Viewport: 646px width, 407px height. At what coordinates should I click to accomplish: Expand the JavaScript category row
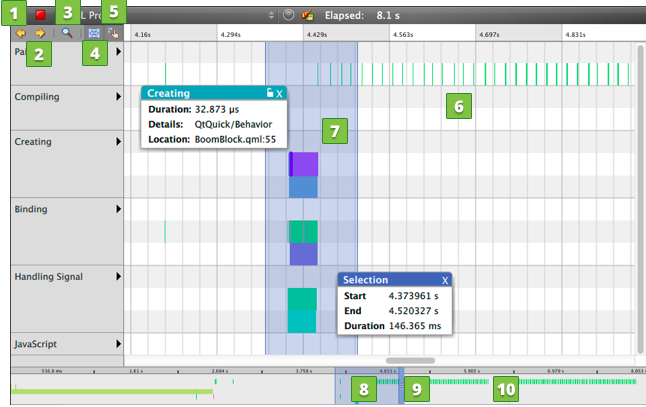(x=119, y=344)
